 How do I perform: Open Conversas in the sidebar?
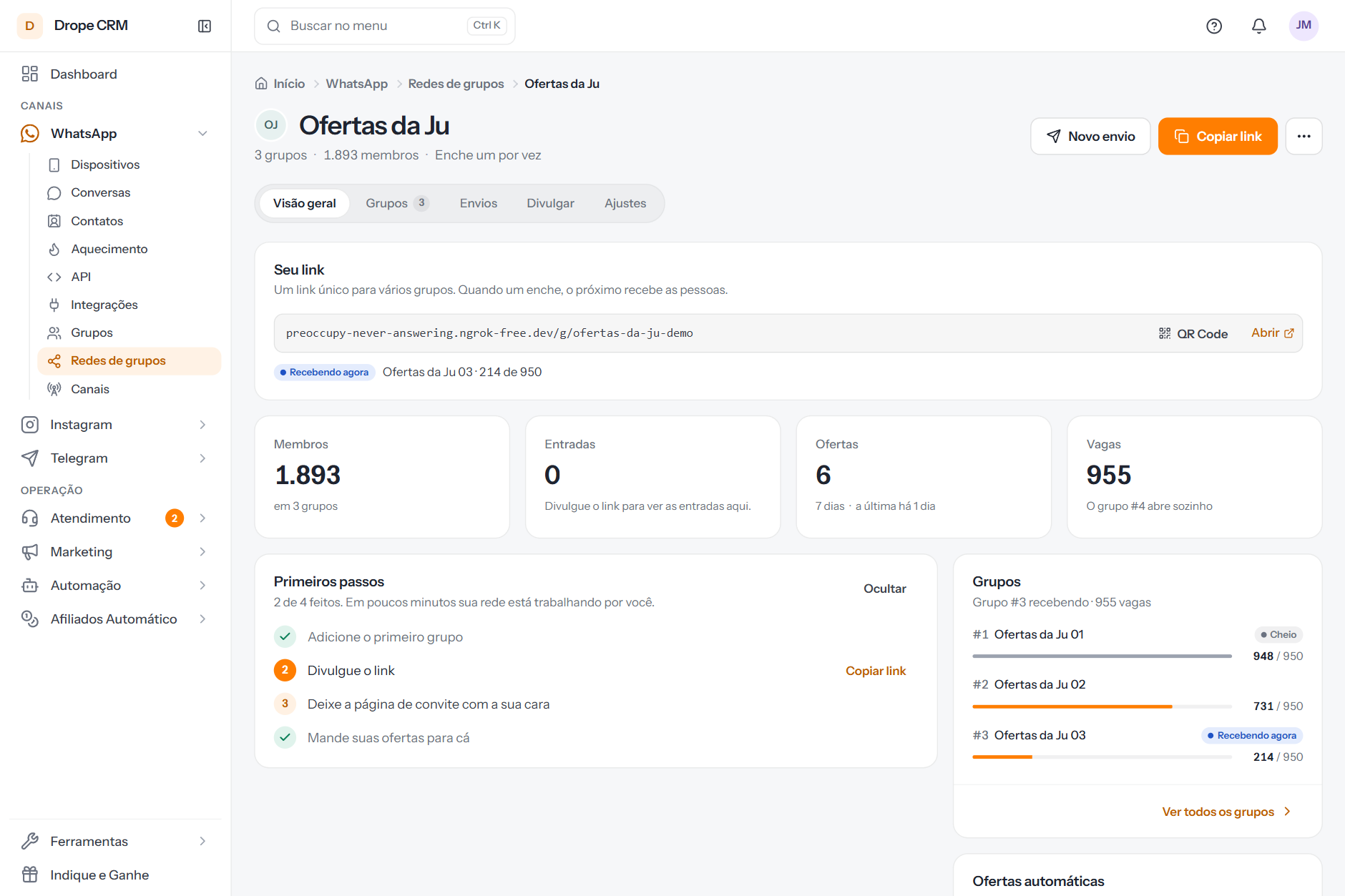click(129, 192)
